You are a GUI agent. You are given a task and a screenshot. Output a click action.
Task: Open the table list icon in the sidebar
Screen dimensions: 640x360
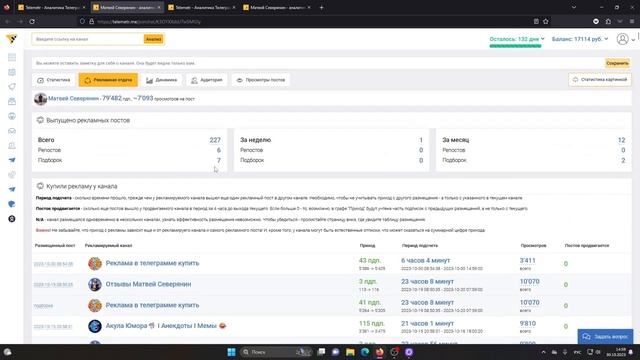pos(12,57)
